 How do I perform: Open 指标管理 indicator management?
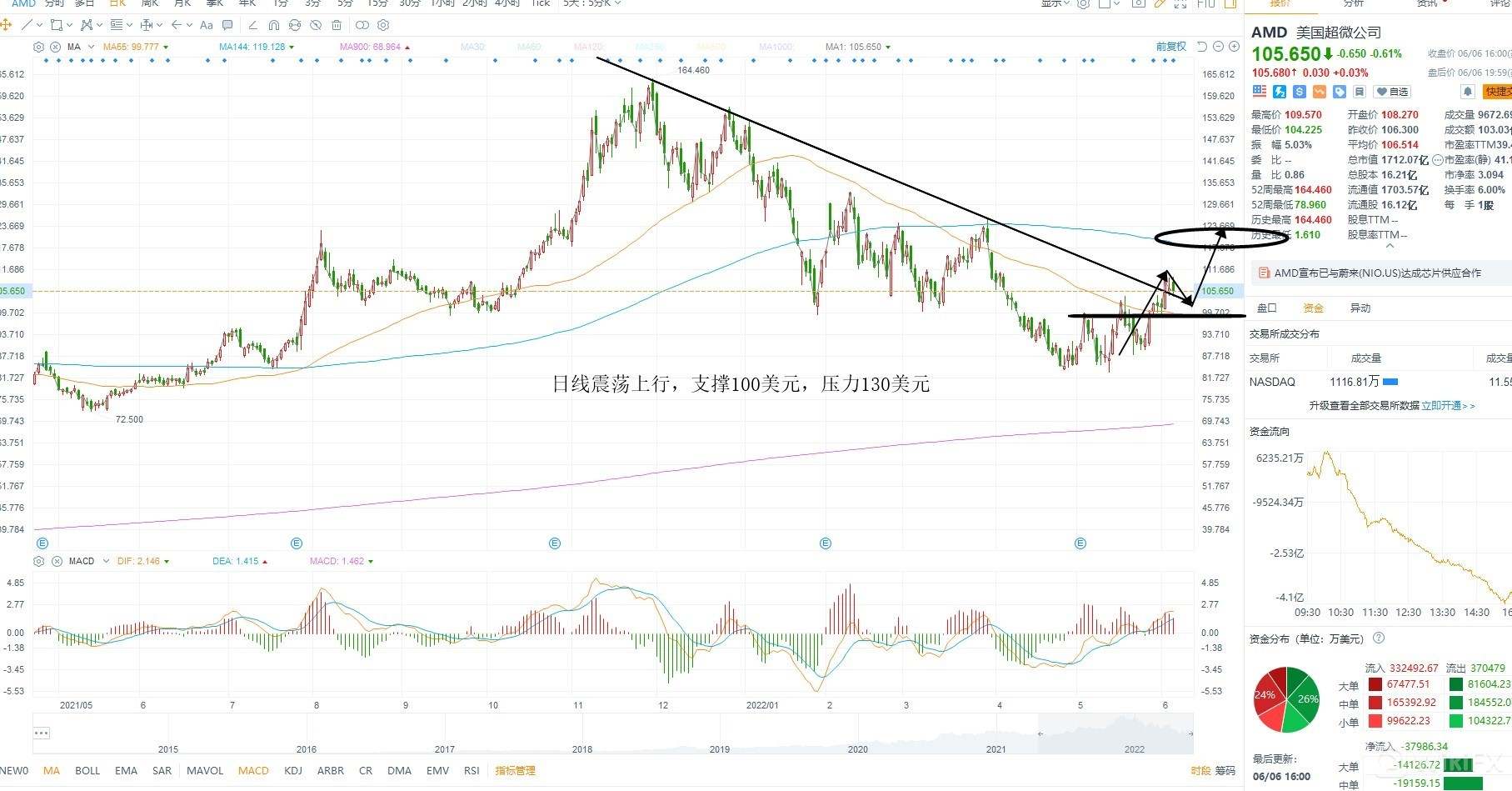pos(516,770)
